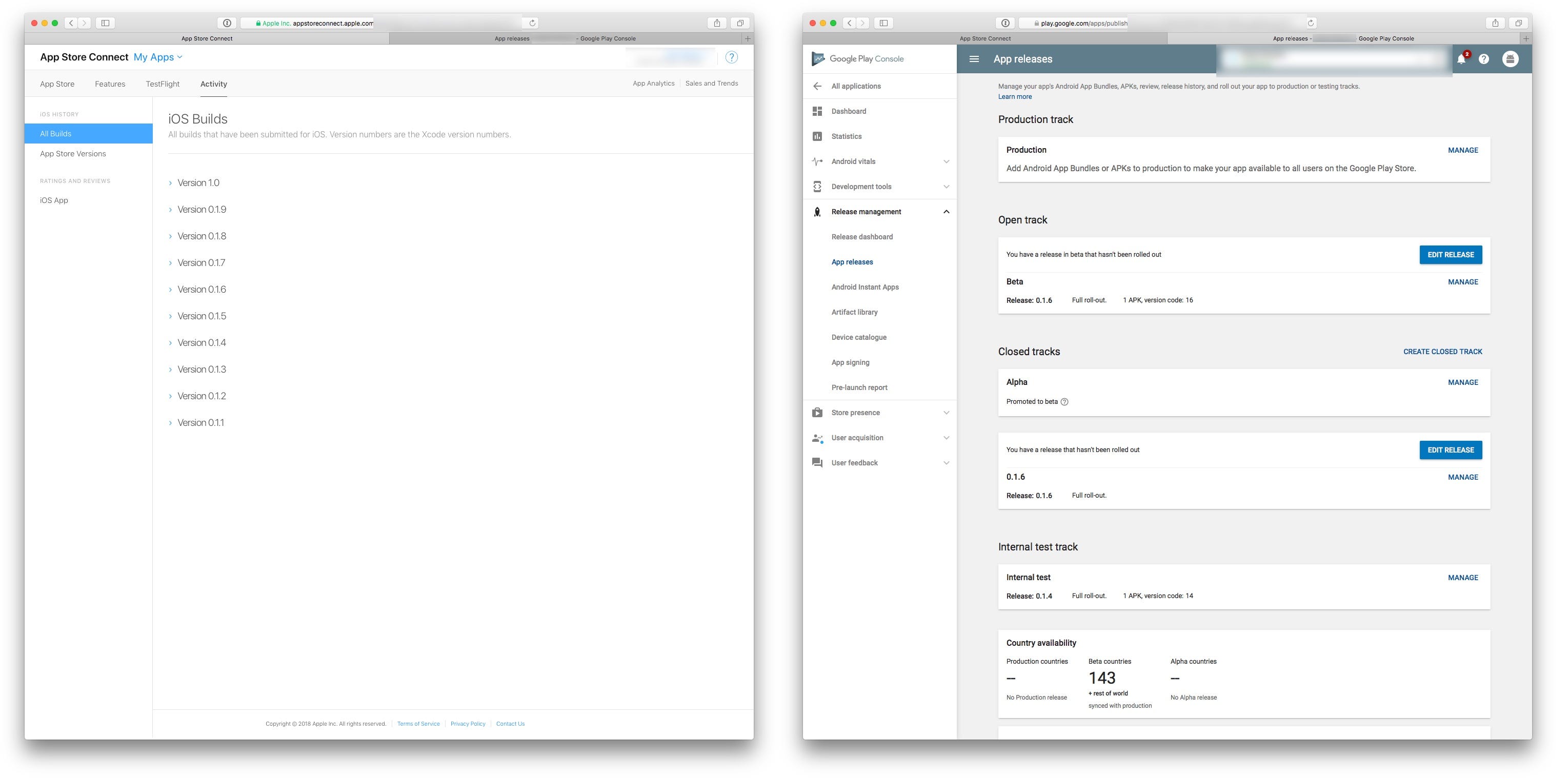The image size is (1568, 778).
Task: Click the Dashboard grid icon
Action: click(x=817, y=111)
